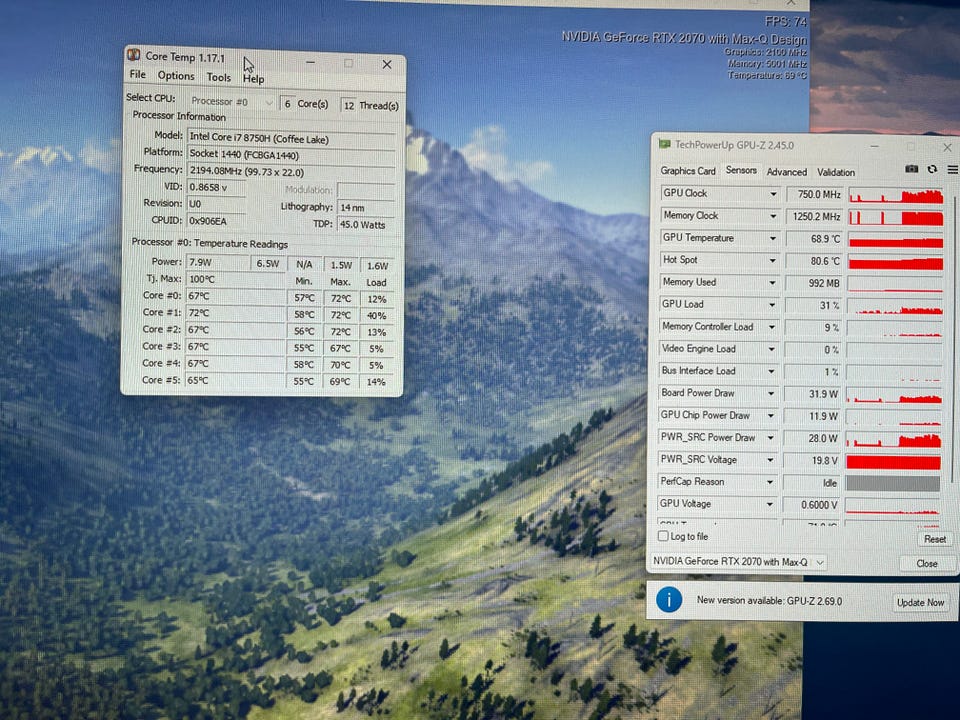The width and height of the screenshot is (960, 720).
Task: Expand the PWR_SRC Power Draw dropdown
Action: pyautogui.click(x=770, y=438)
